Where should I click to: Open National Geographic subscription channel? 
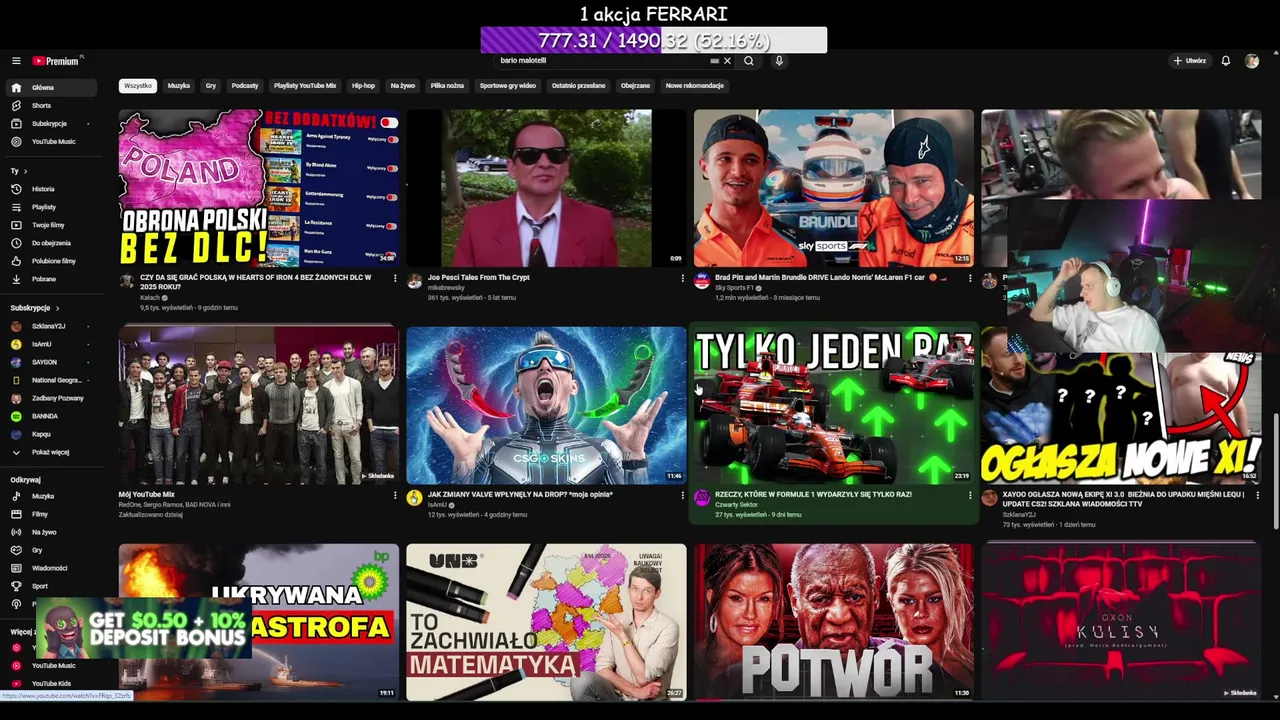(50, 380)
